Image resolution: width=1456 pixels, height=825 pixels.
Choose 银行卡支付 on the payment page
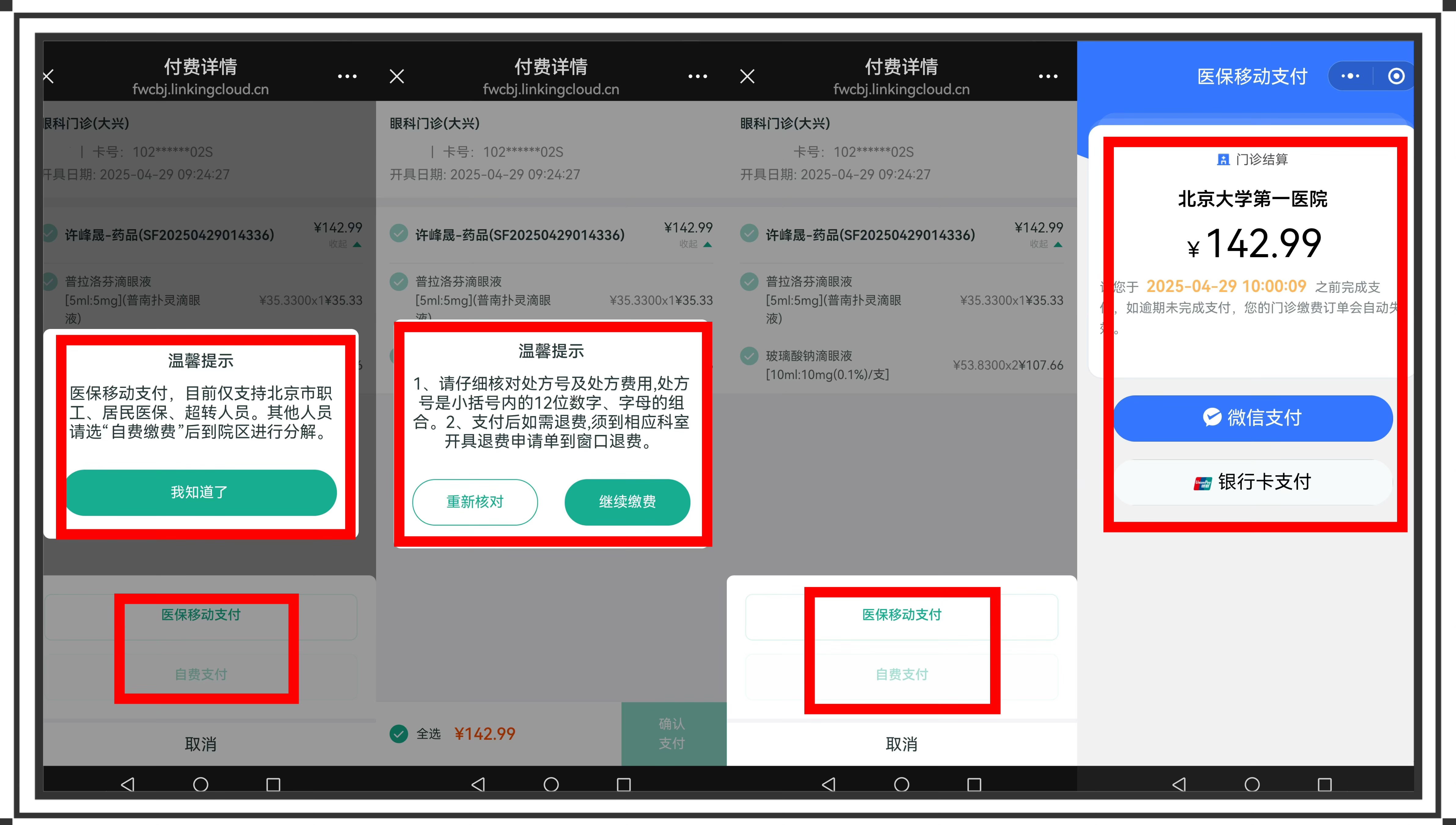[1253, 482]
